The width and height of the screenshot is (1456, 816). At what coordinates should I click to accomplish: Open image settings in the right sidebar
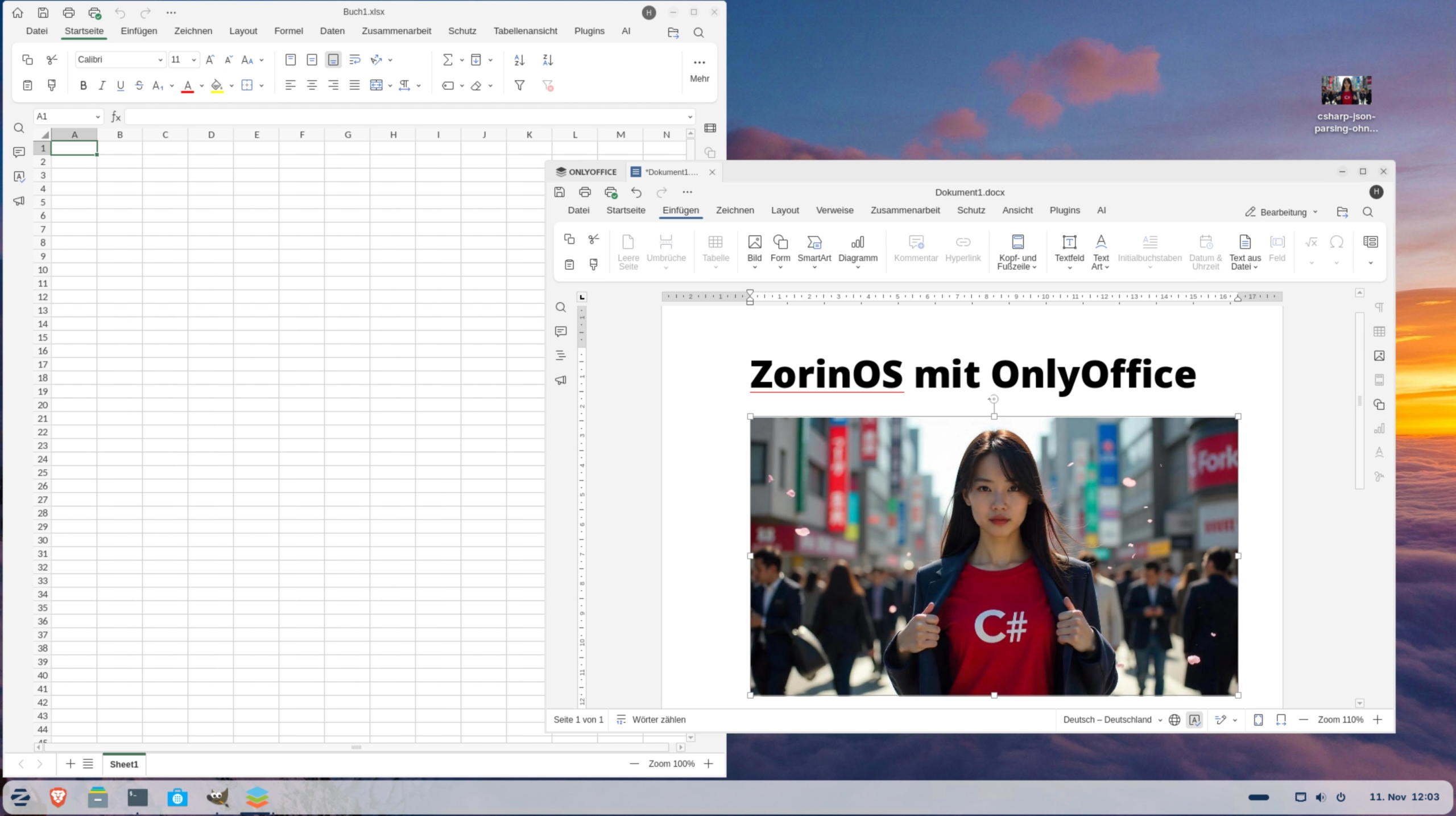coord(1379,355)
